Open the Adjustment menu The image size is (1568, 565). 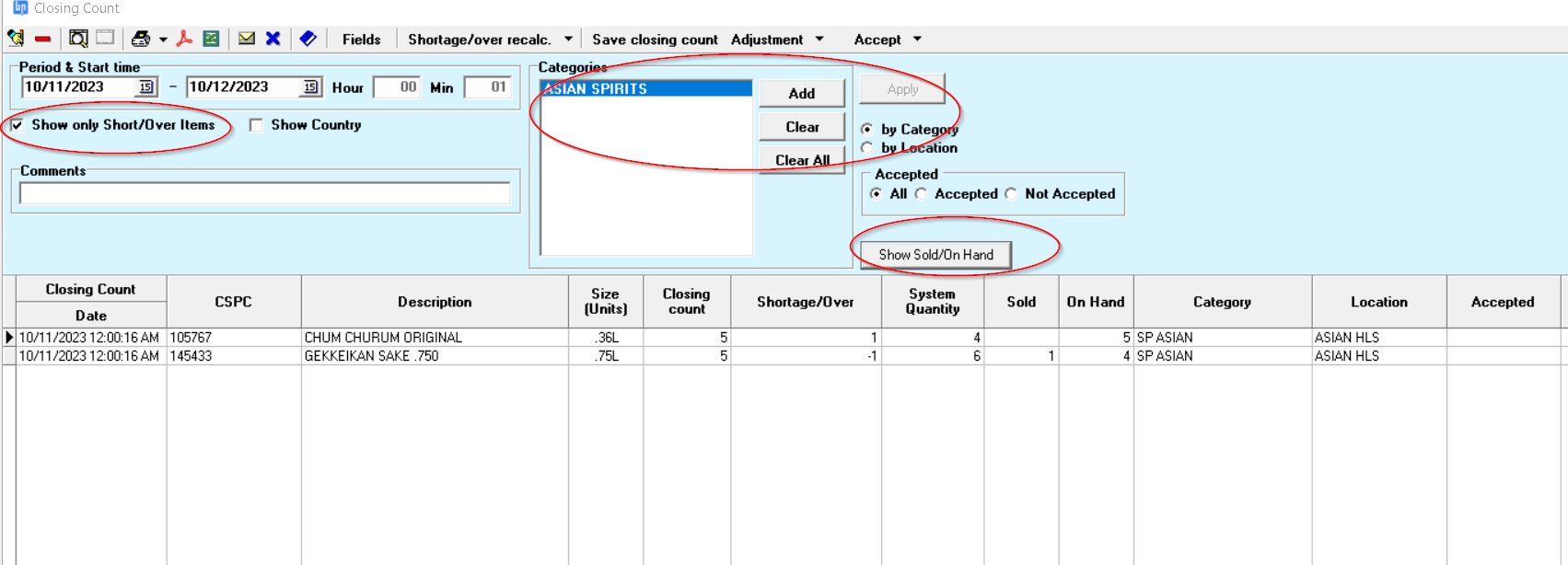[767, 40]
